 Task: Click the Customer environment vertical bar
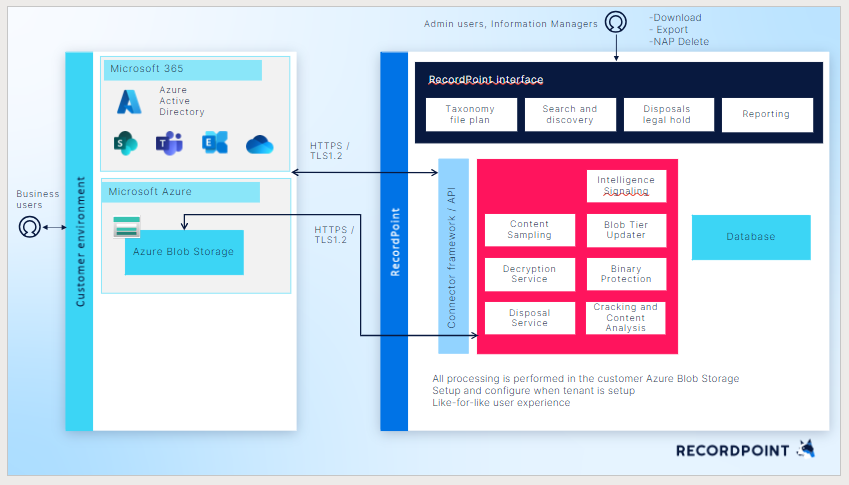[79, 241]
